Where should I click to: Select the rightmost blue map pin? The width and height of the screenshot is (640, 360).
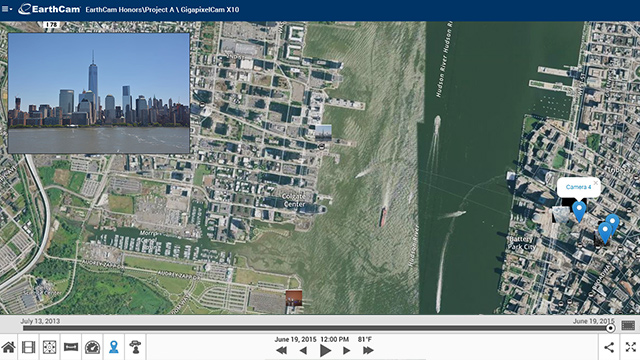coord(613,222)
